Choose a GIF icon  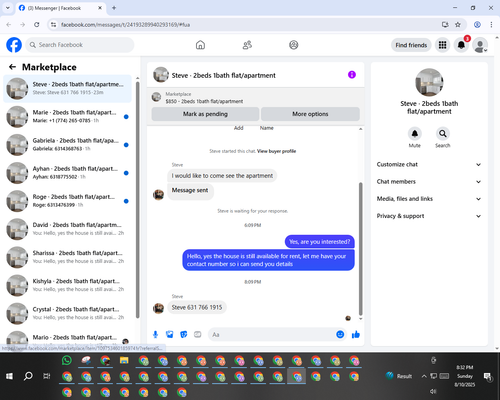(198, 334)
